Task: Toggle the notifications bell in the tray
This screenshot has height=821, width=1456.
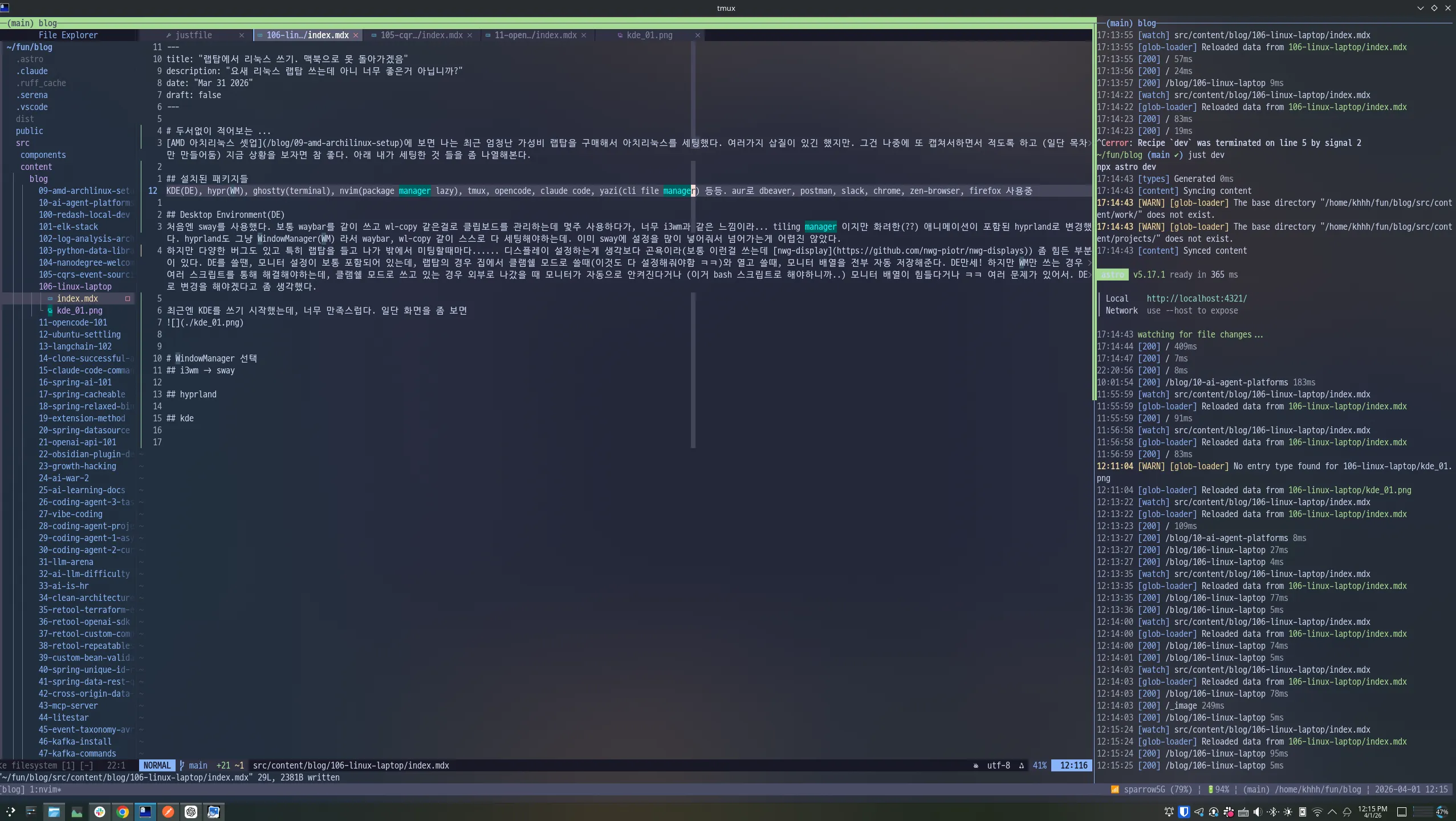Action: pos(1169,812)
